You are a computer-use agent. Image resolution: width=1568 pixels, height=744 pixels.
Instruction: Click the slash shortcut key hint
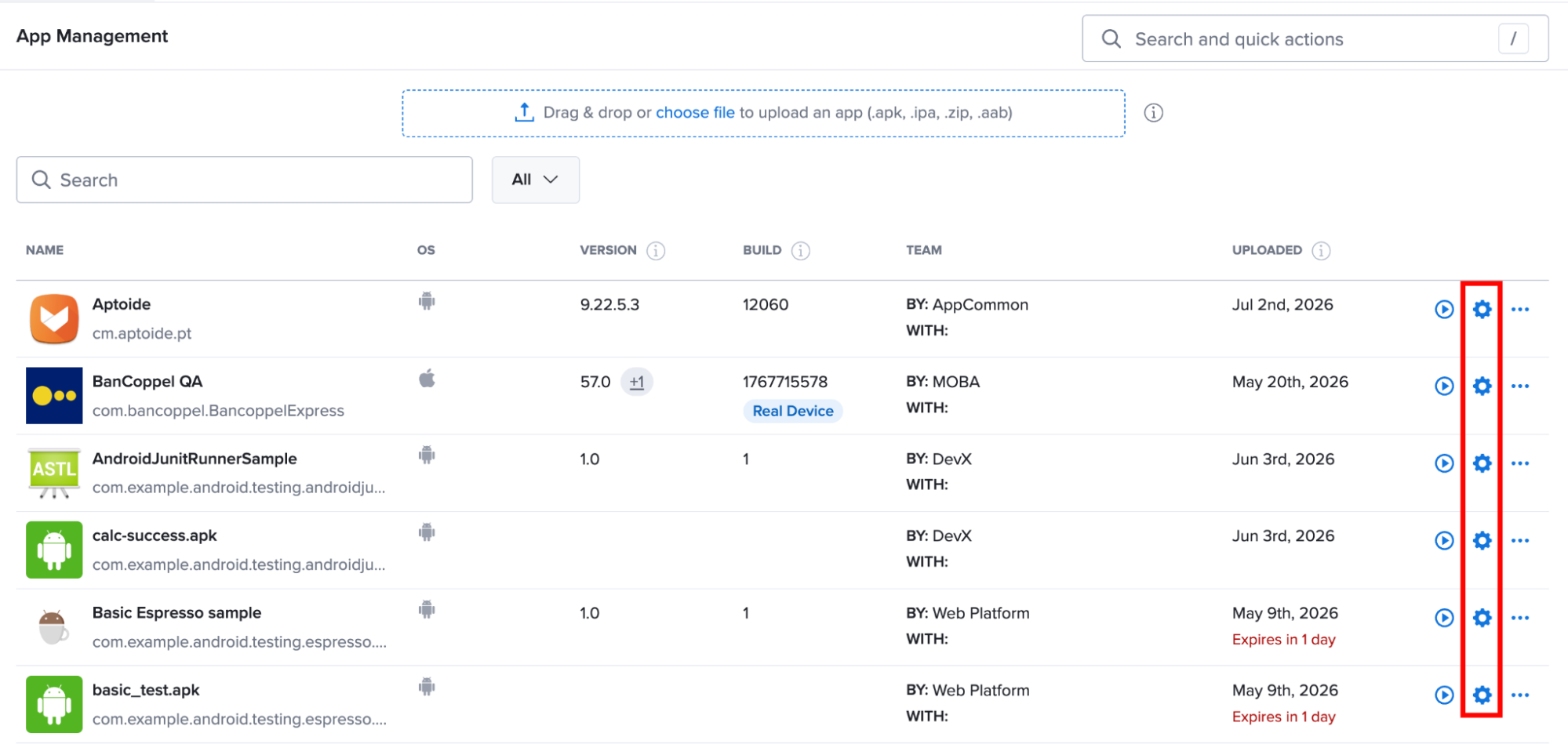[1513, 38]
